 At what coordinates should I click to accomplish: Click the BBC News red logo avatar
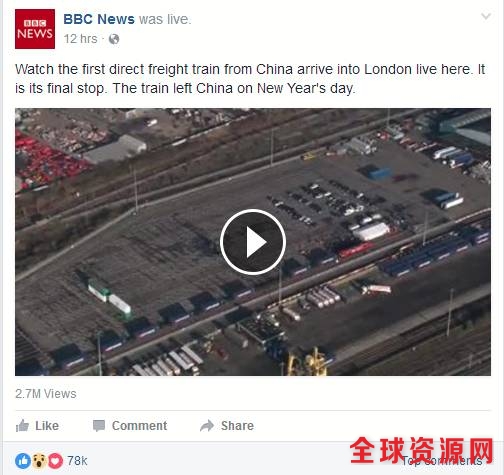35,29
